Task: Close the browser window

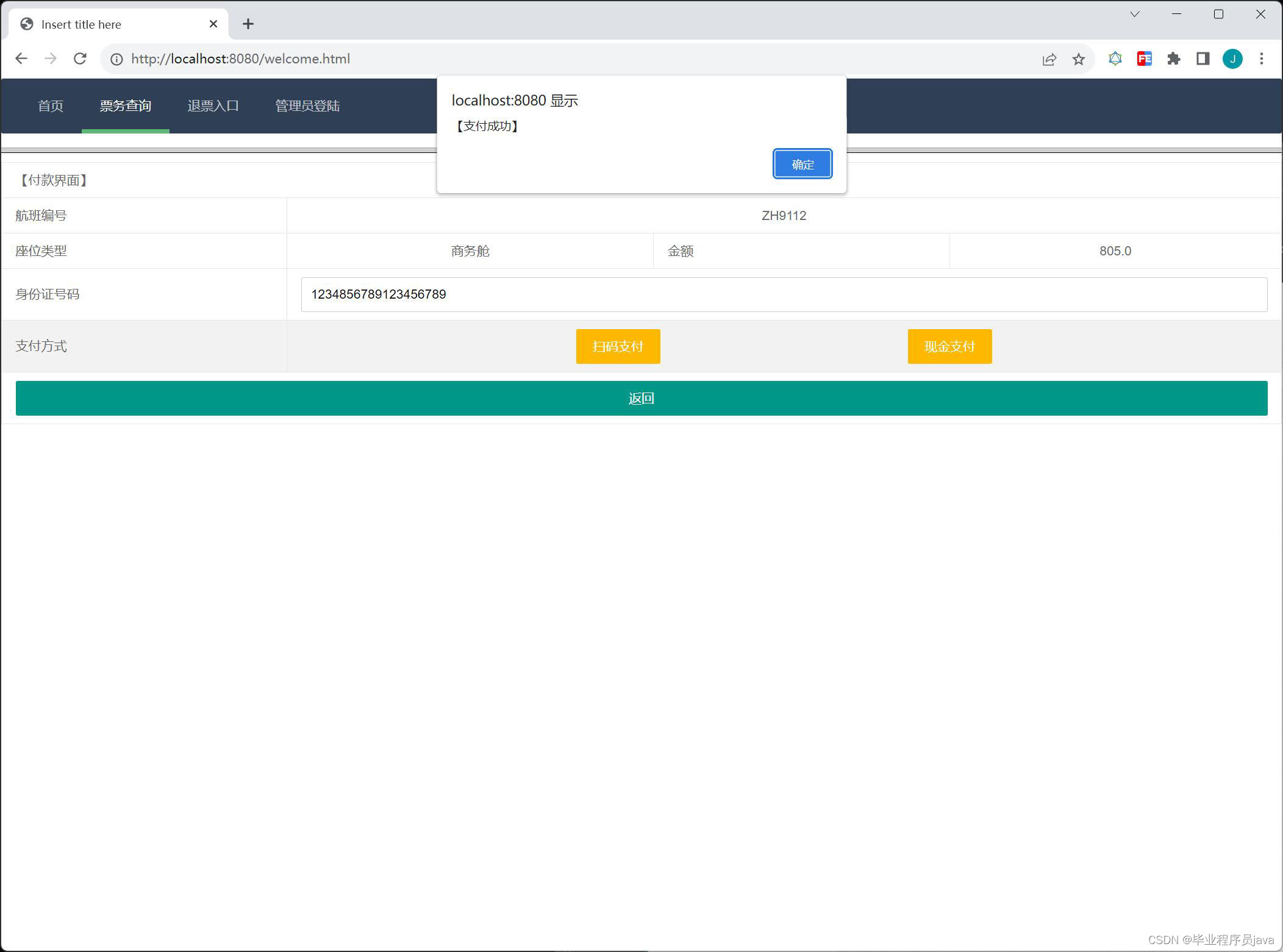Action: pos(1260,14)
